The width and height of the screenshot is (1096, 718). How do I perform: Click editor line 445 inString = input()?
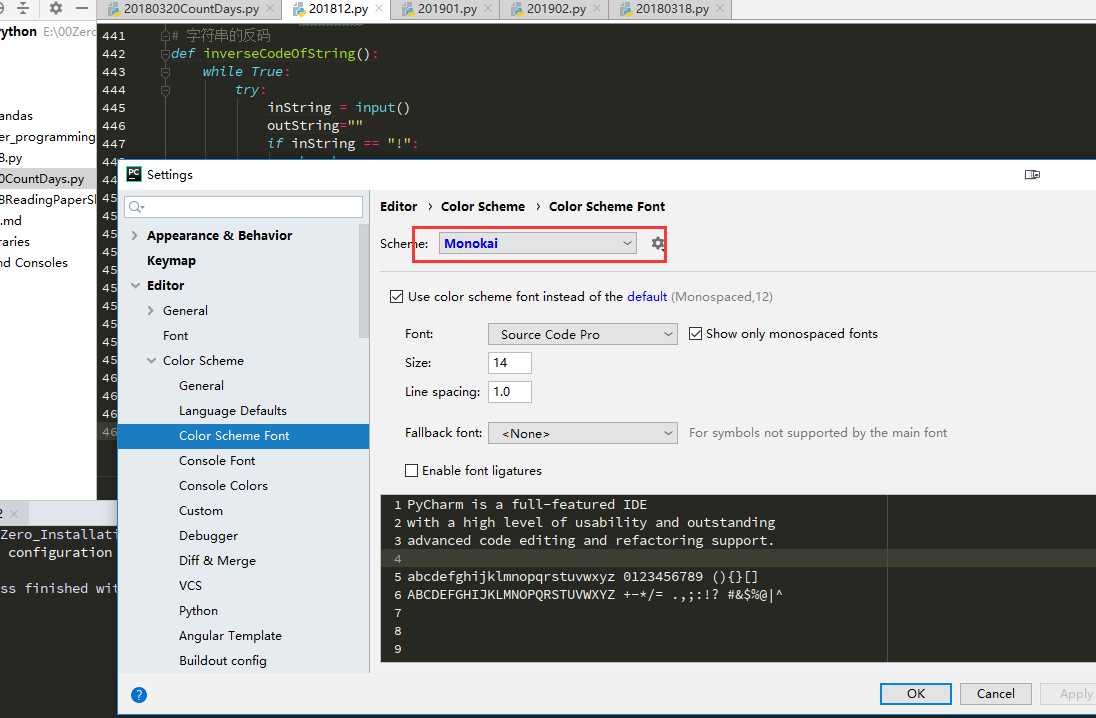click(338, 108)
